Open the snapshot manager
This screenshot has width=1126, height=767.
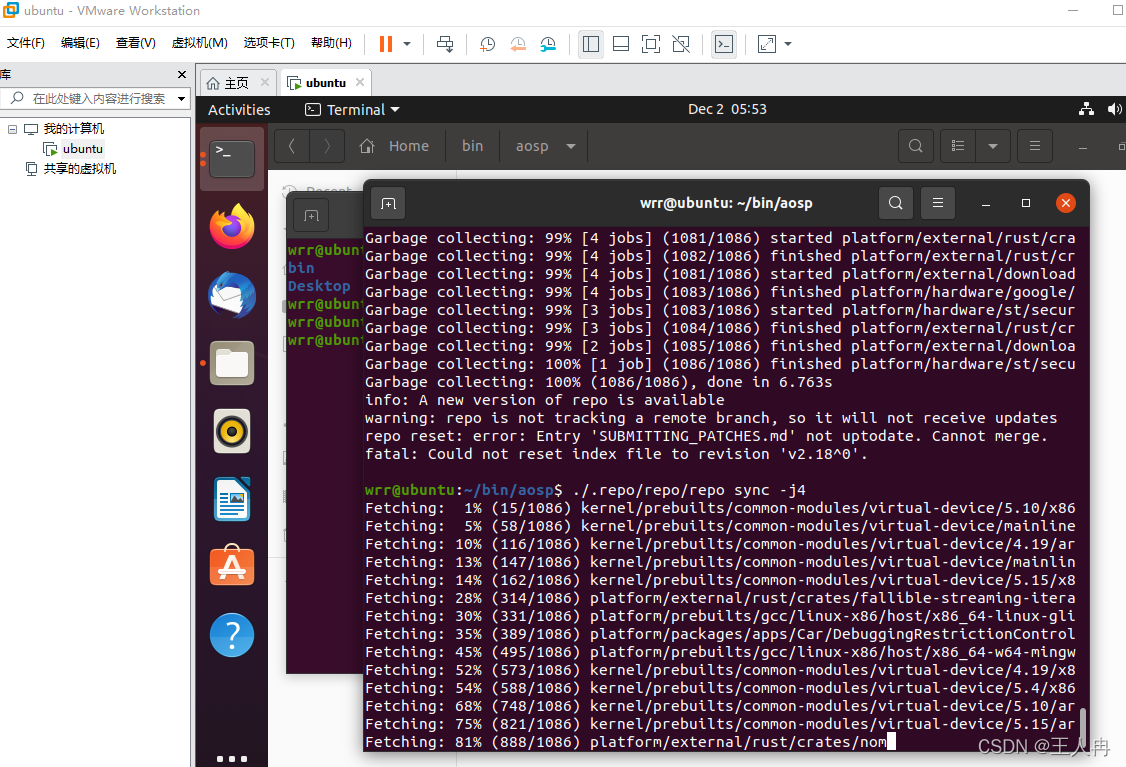(x=548, y=44)
